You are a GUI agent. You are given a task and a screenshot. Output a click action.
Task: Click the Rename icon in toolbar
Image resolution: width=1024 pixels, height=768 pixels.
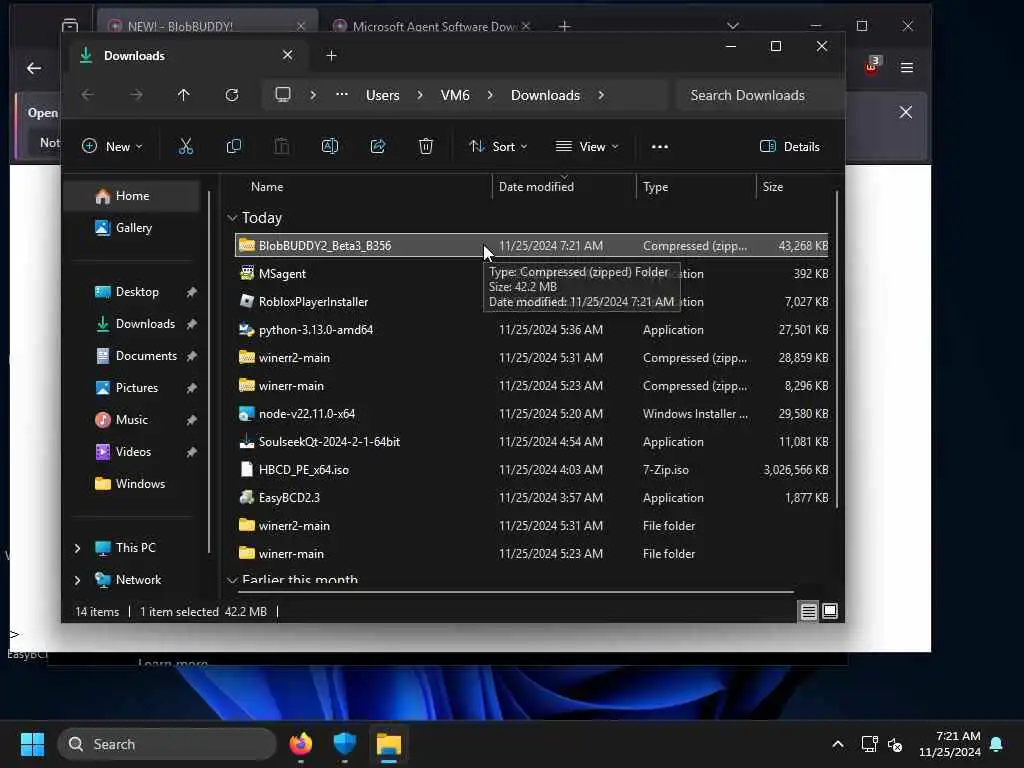pos(330,146)
